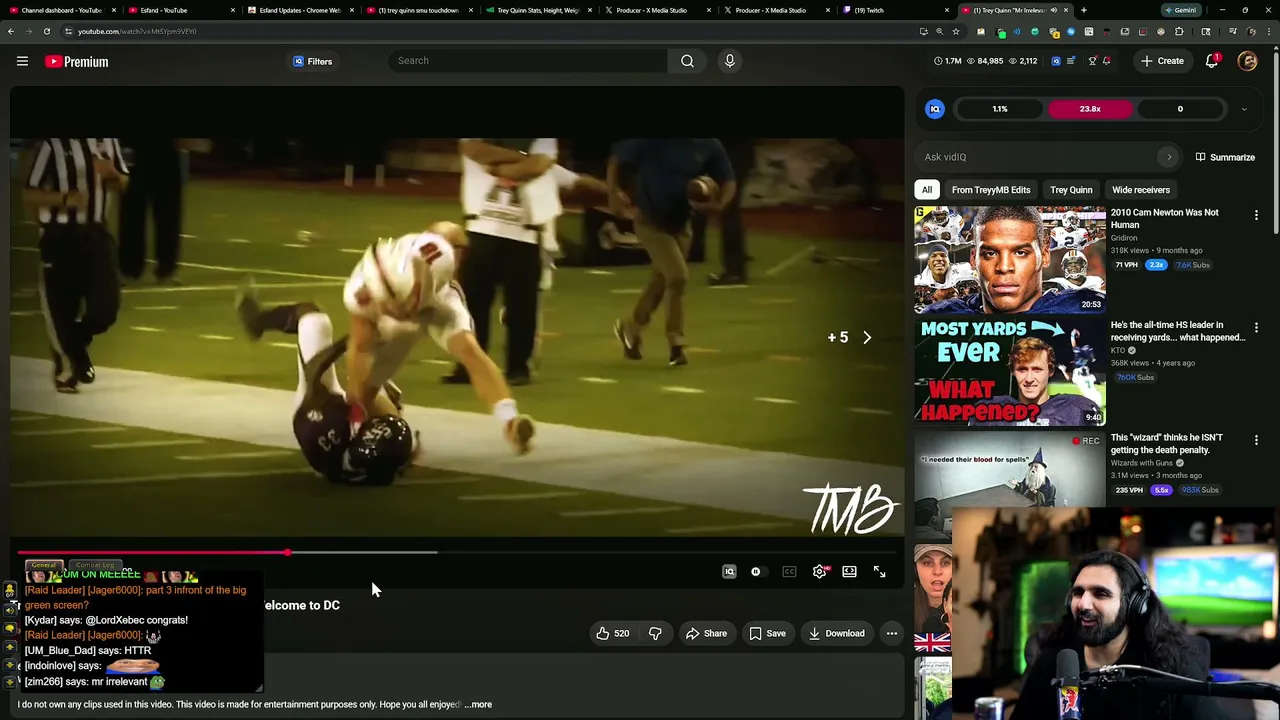Open the Chrome extensions puzzle icon

click(1178, 31)
